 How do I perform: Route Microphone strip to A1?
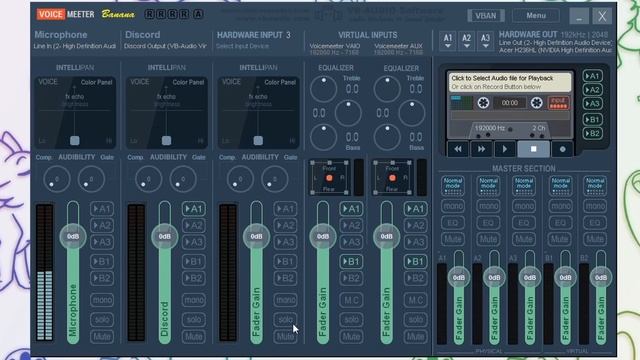102,209
